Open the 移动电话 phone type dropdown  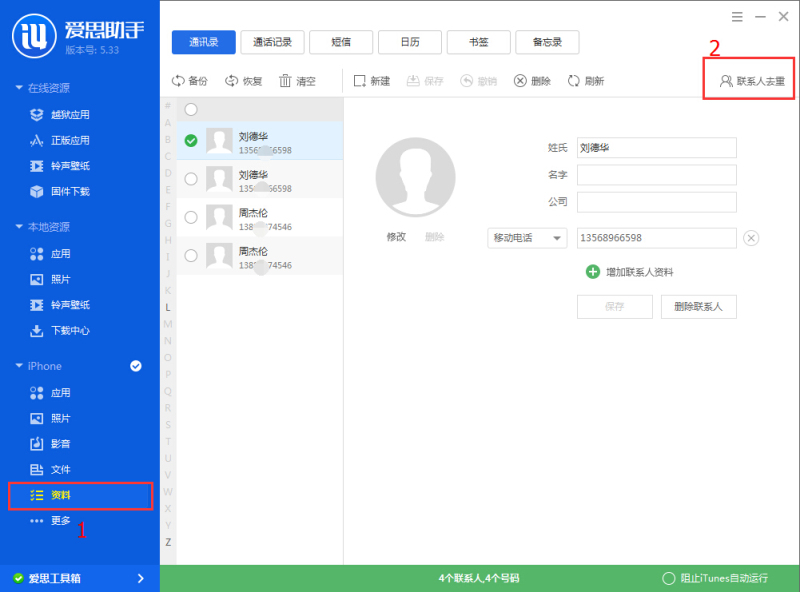tap(526, 238)
